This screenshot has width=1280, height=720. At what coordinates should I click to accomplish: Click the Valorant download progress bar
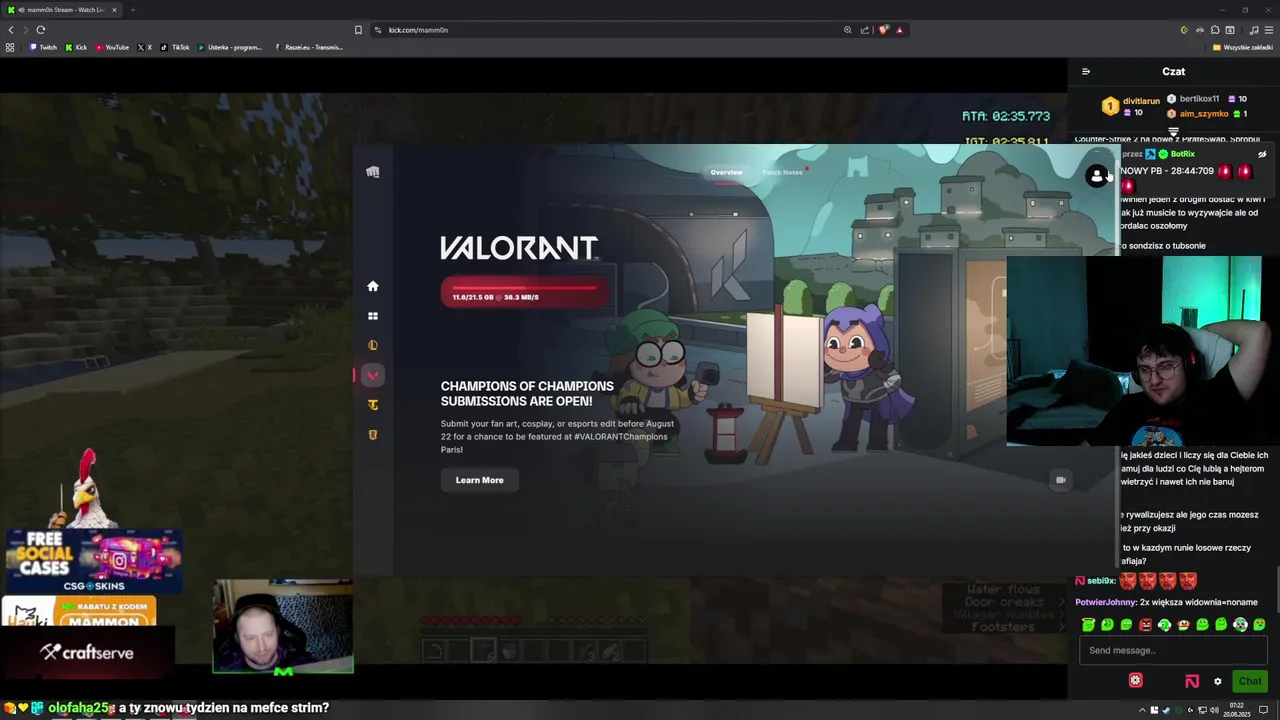coord(525,292)
